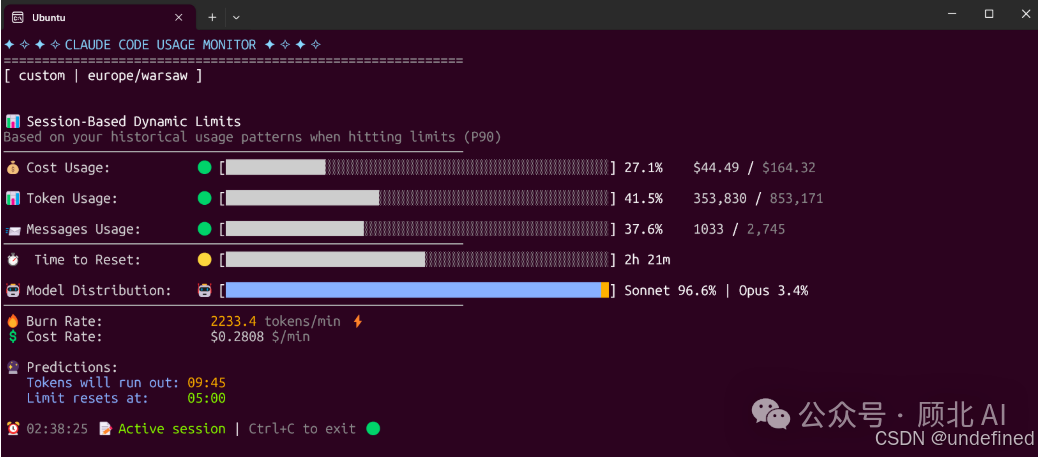The width and height of the screenshot is (1039, 457).
Task: Click the 27.1% cost percentage
Action: tap(643, 168)
